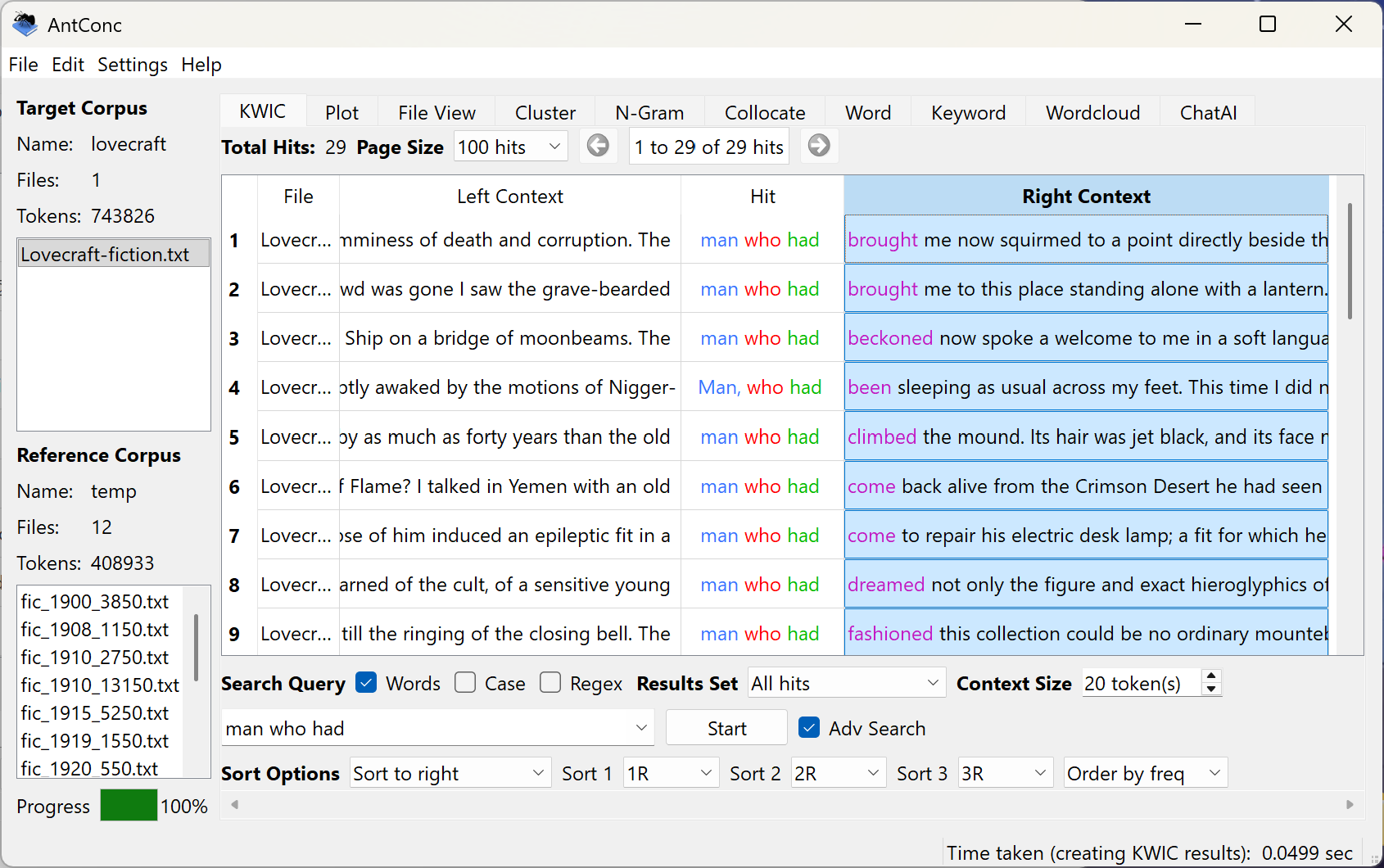This screenshot has width=1384, height=868.
Task: Disable the Adv Search checkbox
Action: pos(809,728)
